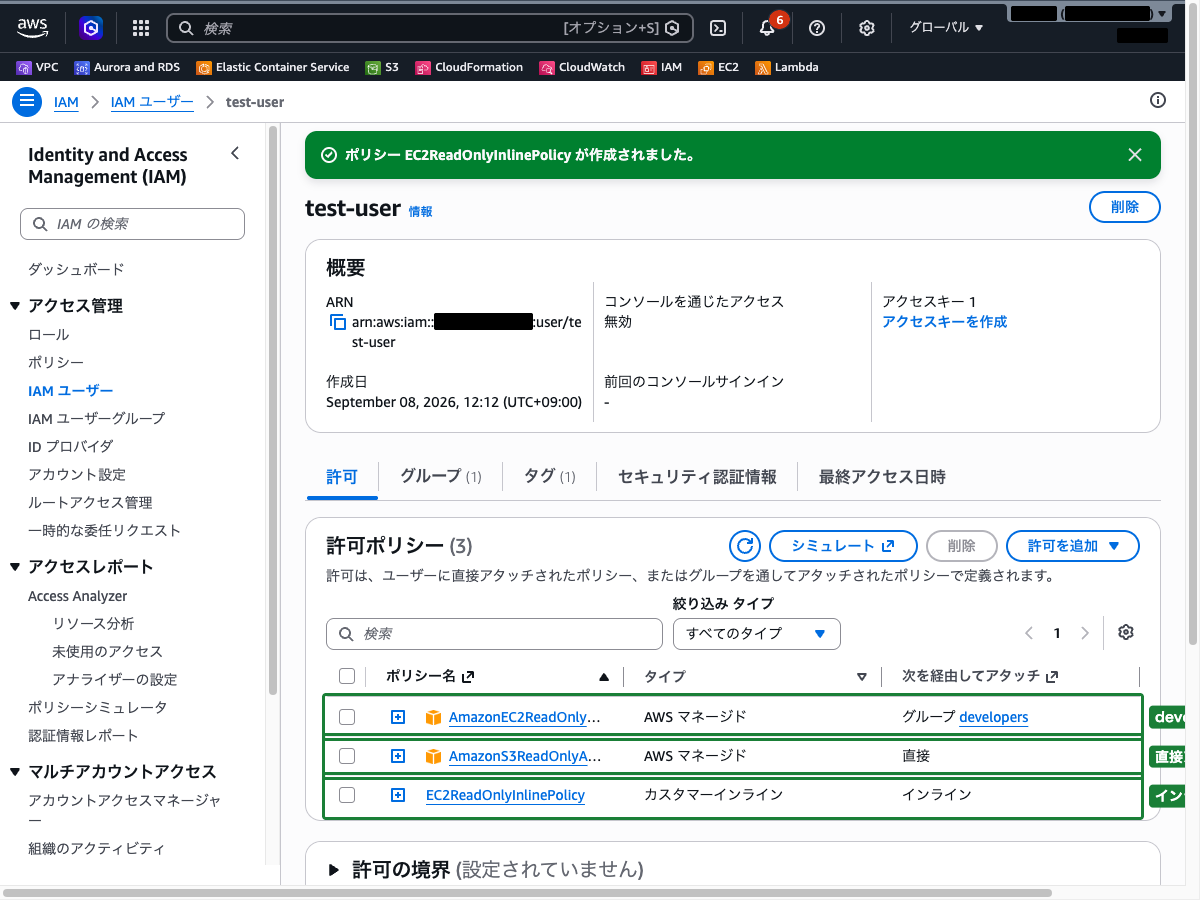The height and width of the screenshot is (900, 1200).
Task: Open ロール in the side navigation
Action: click(49, 334)
